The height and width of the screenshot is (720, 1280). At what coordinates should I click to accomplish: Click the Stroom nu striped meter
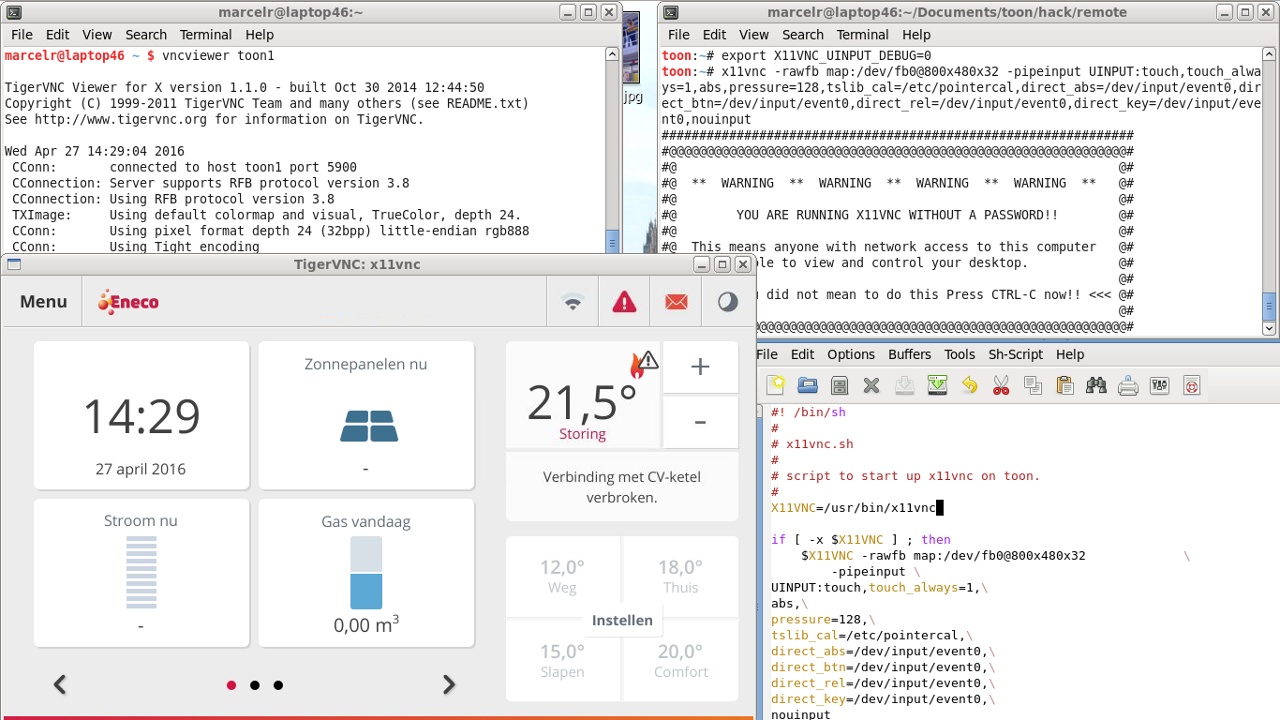[141, 573]
